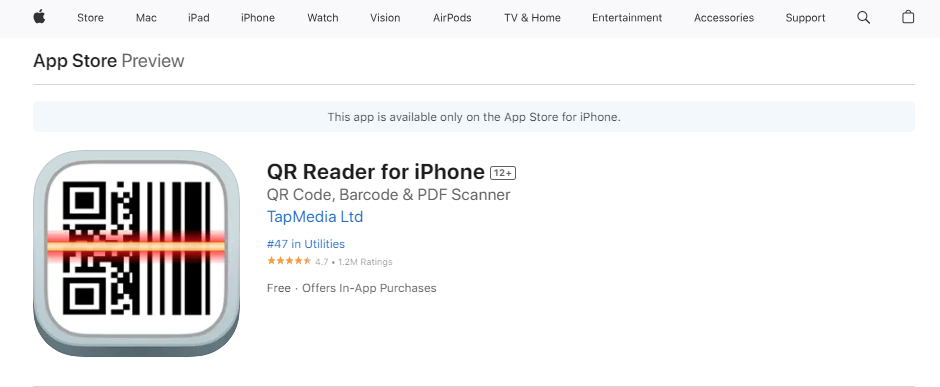Viewport: 940px width, 387px height.
Task: Click the QR Code, Barcode & PDF Scanner subtitle
Action: click(x=388, y=195)
